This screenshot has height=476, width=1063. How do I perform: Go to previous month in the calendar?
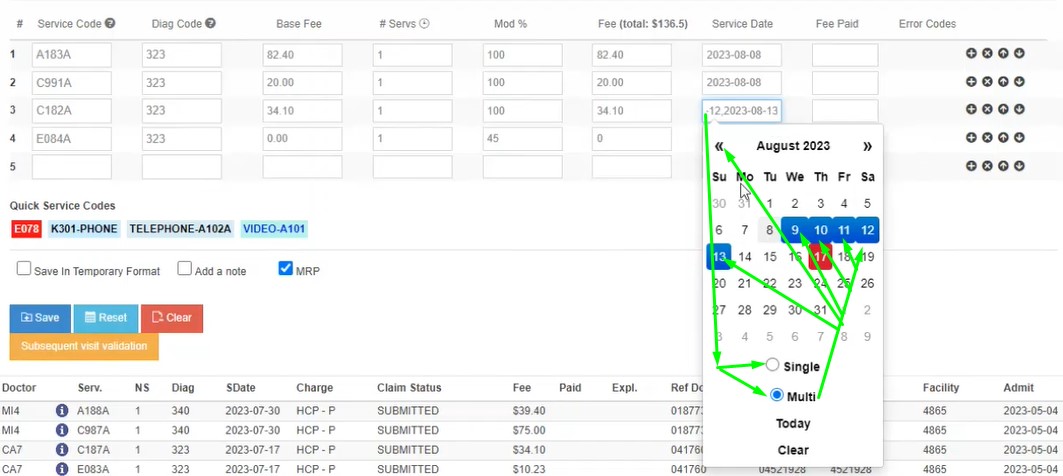[x=719, y=146]
